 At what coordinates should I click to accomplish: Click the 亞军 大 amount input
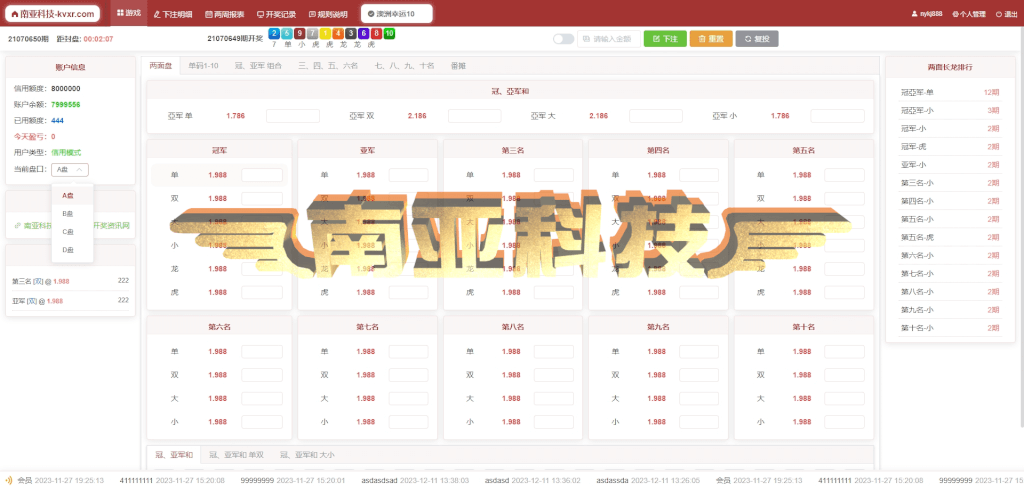pyautogui.click(x=656, y=116)
